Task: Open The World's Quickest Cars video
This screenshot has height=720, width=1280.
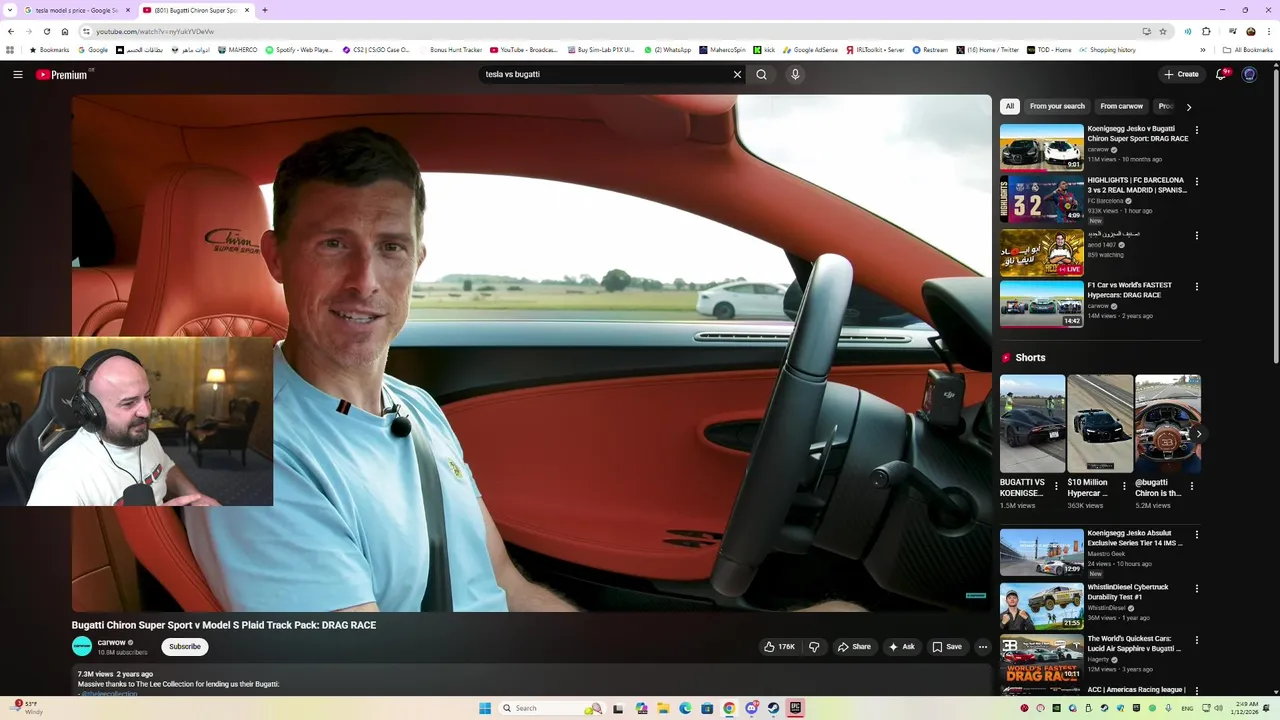Action: point(1042,657)
